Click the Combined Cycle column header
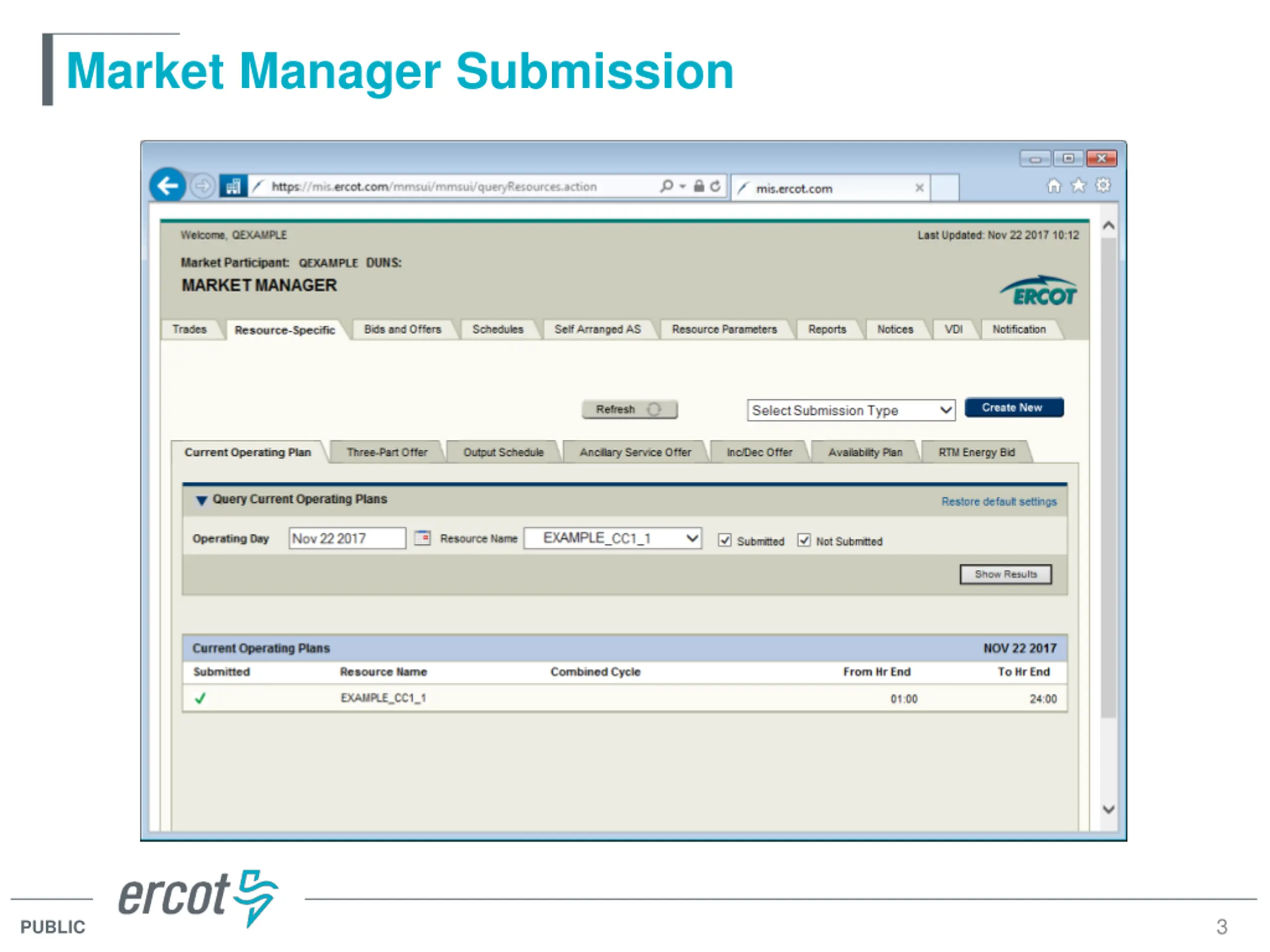This screenshot has height=952, width=1270. (x=595, y=671)
